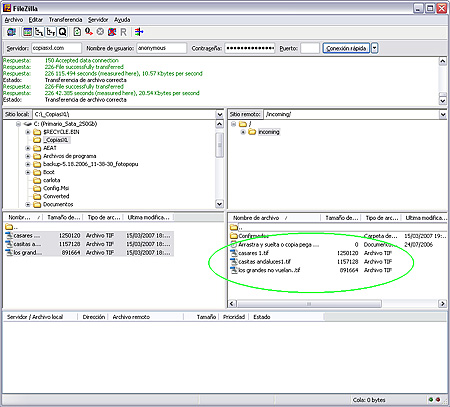This screenshot has height=407, width=450.
Task: Toggle local directory tree view icon
Action: 39,32
